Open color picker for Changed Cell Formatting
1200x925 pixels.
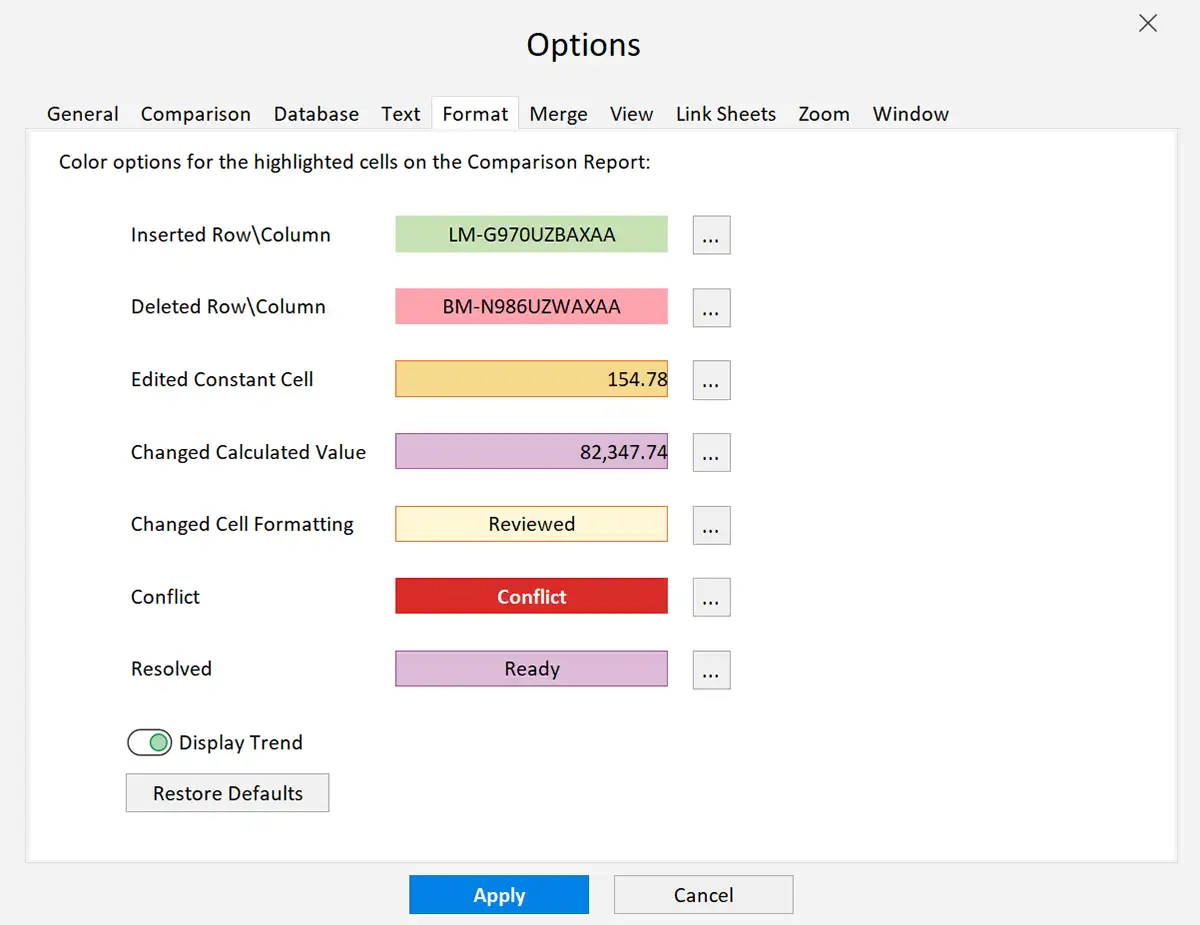[711, 525]
